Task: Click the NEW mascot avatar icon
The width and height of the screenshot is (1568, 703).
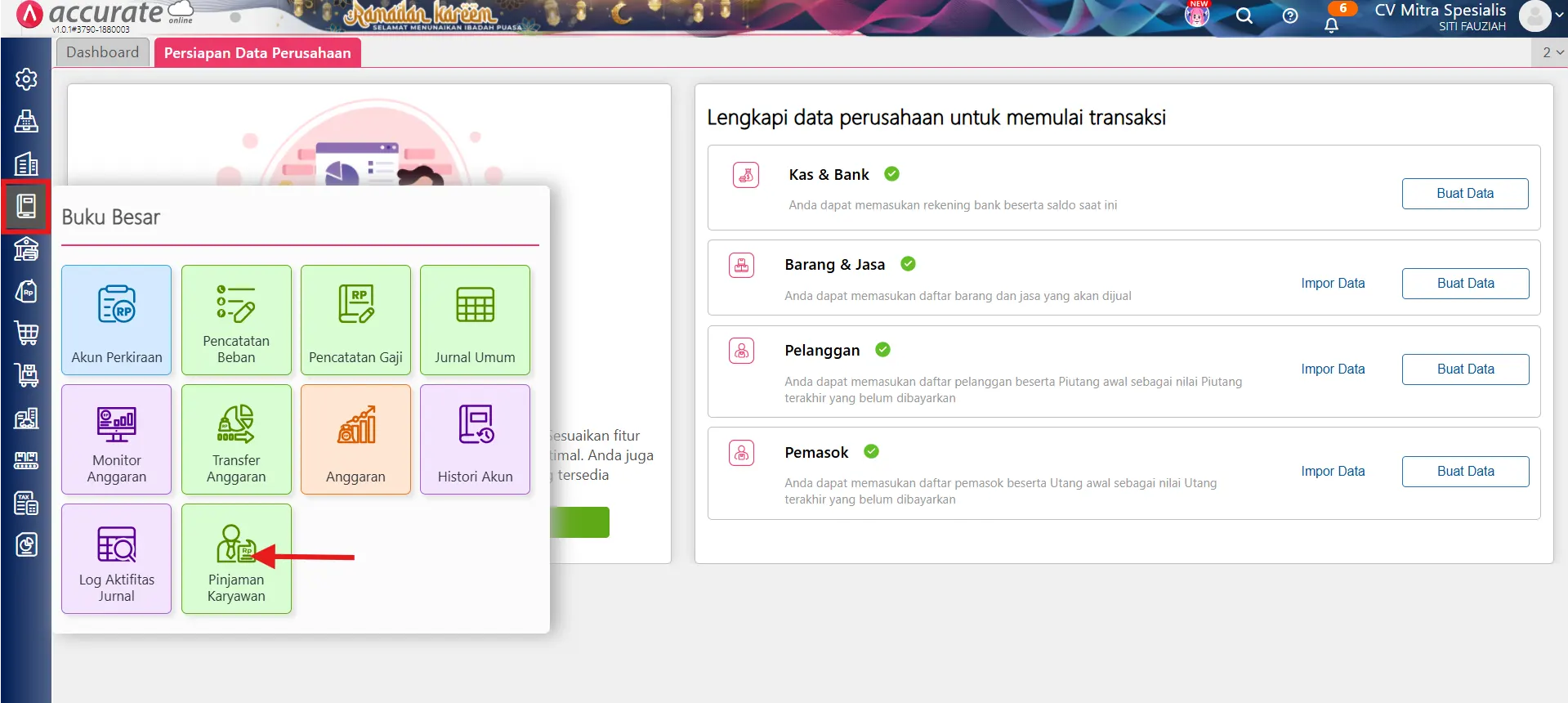Action: (1197, 15)
